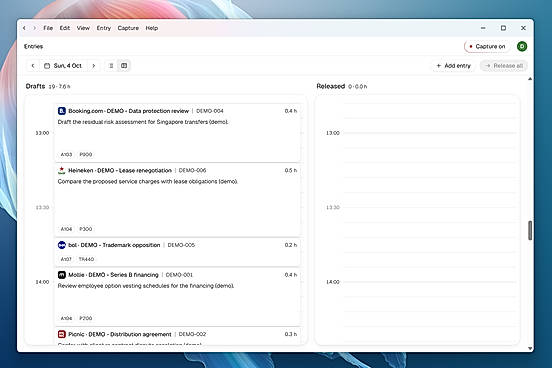Click the 0.3 h duration on Picnic entry
Image resolution: width=552 pixels, height=368 pixels.
pos(291,334)
